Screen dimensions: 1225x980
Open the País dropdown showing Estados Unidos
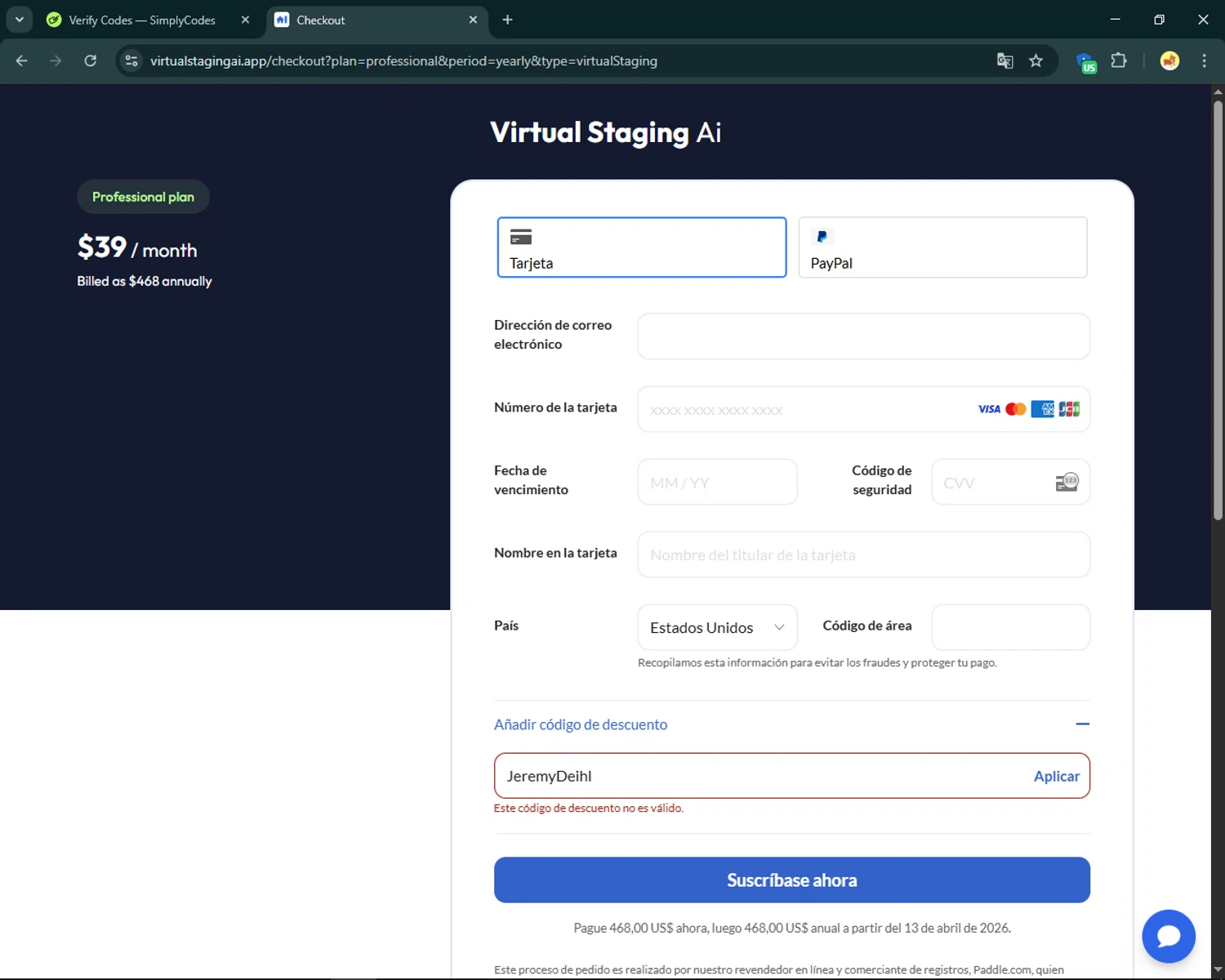pos(717,627)
